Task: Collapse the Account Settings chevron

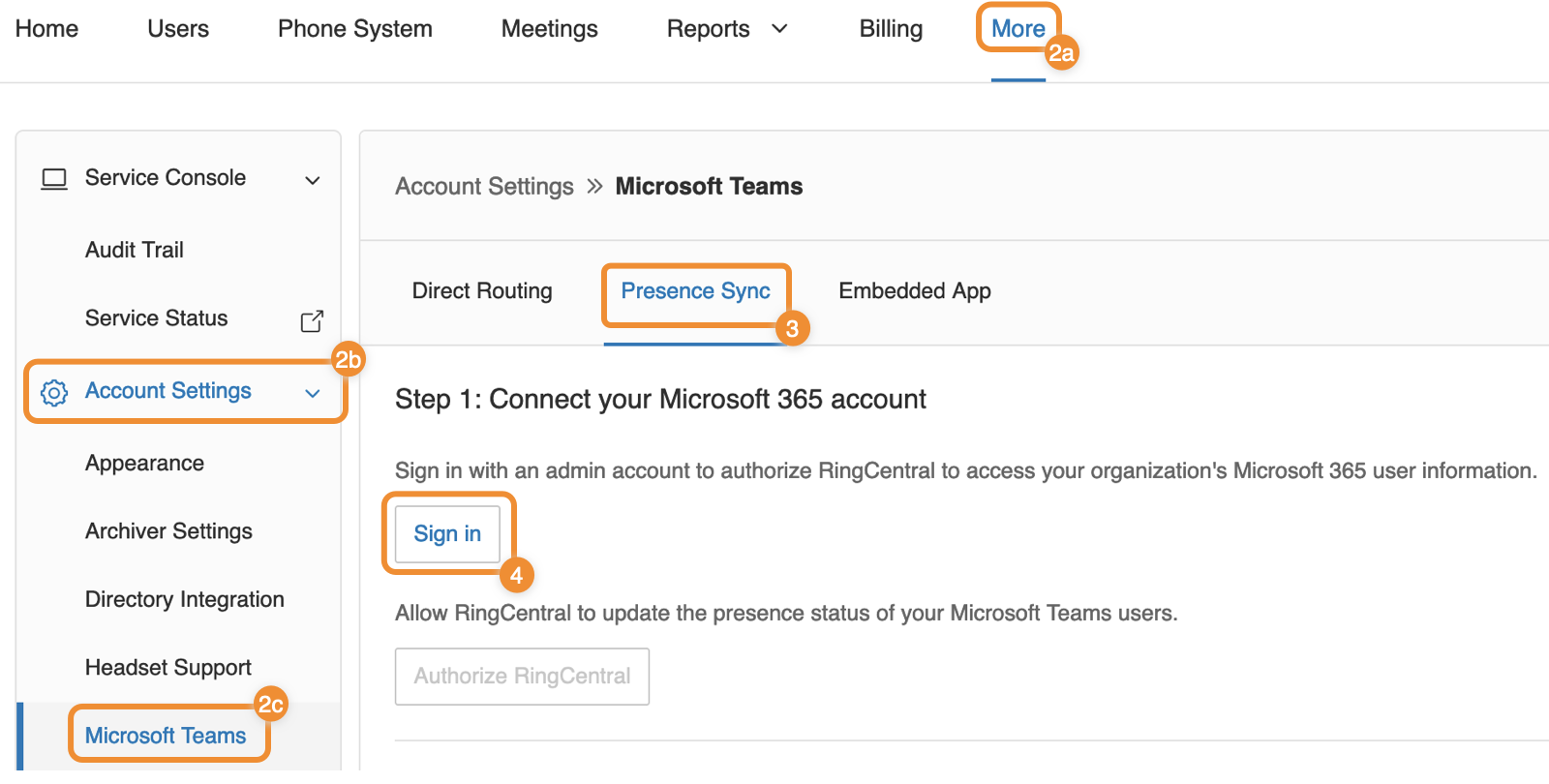Action: (x=313, y=393)
